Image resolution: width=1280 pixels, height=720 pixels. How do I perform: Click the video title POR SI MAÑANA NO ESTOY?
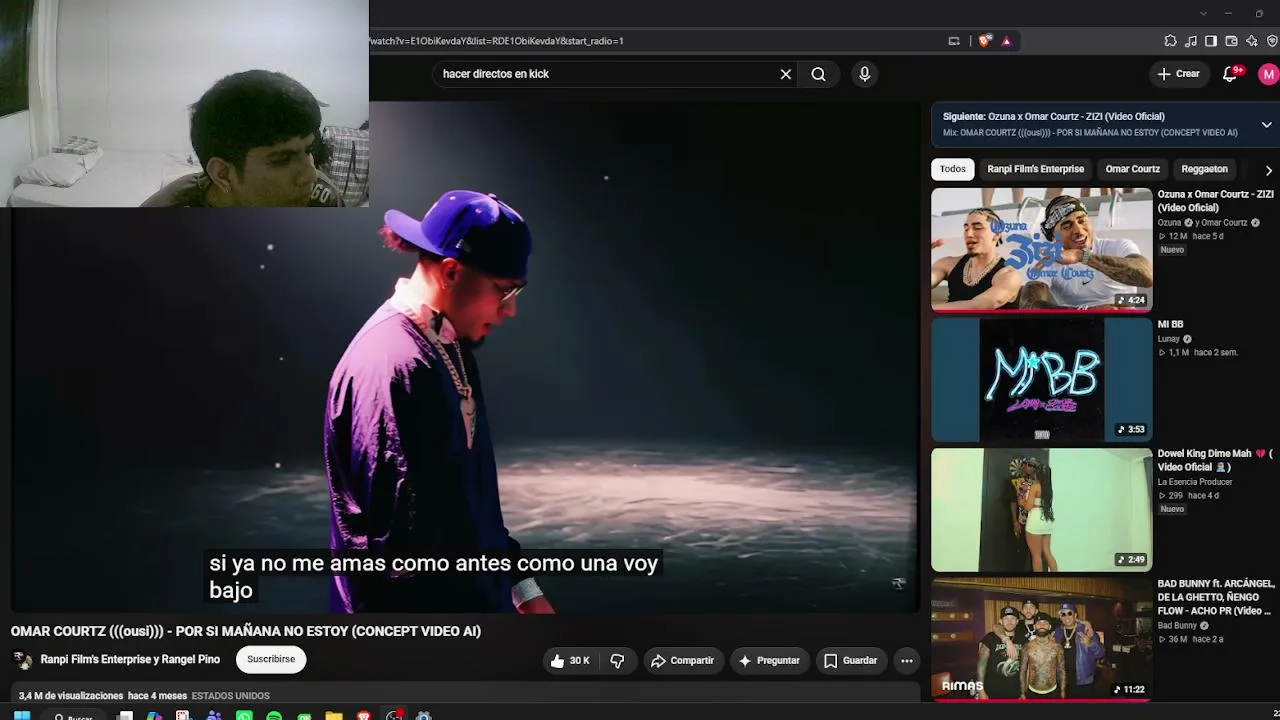246,631
